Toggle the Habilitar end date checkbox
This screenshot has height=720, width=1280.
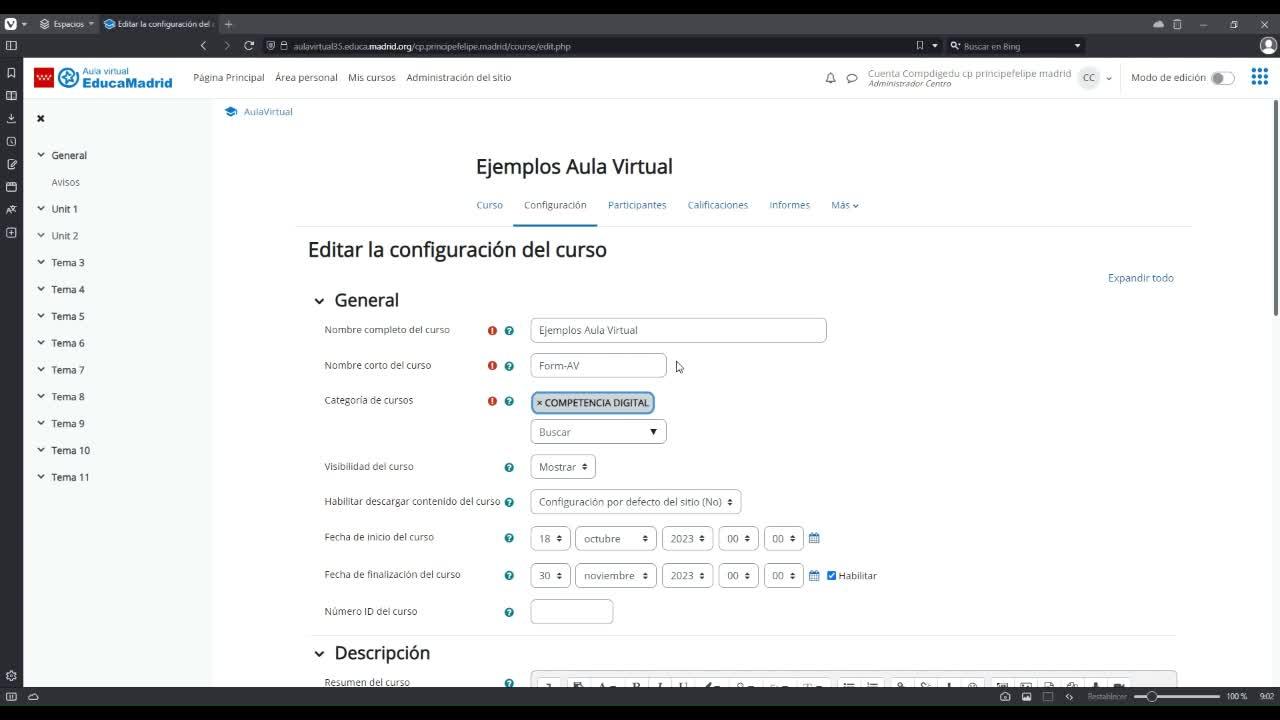tap(832, 576)
